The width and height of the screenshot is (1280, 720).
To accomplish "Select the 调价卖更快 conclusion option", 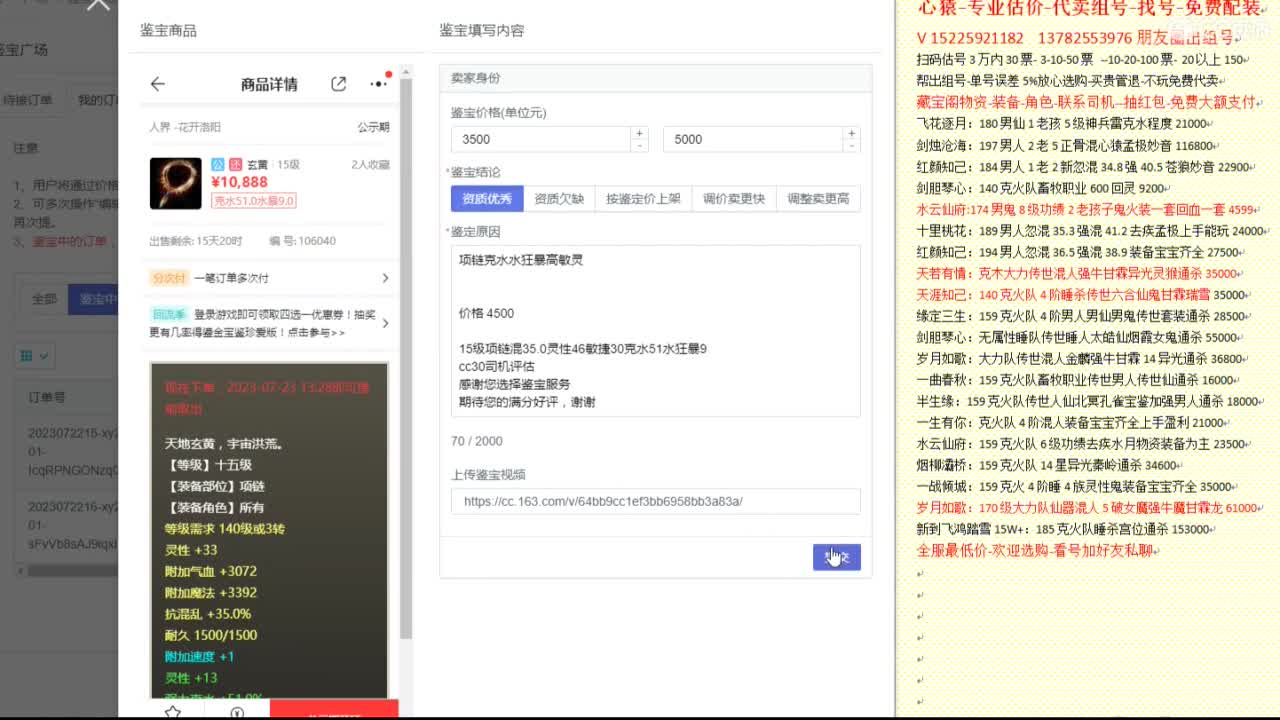I will point(734,198).
